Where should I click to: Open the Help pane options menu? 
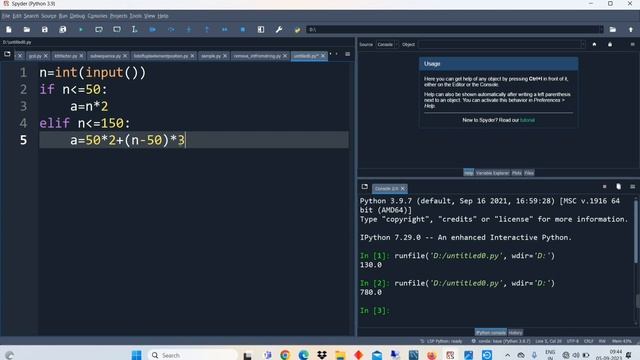(632, 44)
